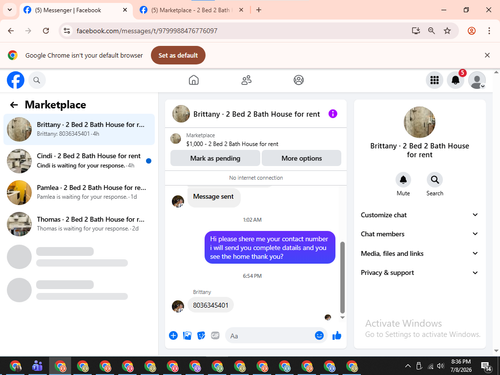Switch to Messenger | Facebook tab

(x=75, y=10)
